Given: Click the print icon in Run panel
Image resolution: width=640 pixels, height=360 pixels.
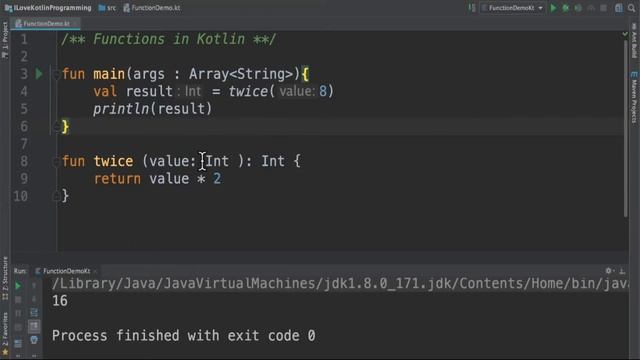Looking at the screenshot, I should point(34,340).
